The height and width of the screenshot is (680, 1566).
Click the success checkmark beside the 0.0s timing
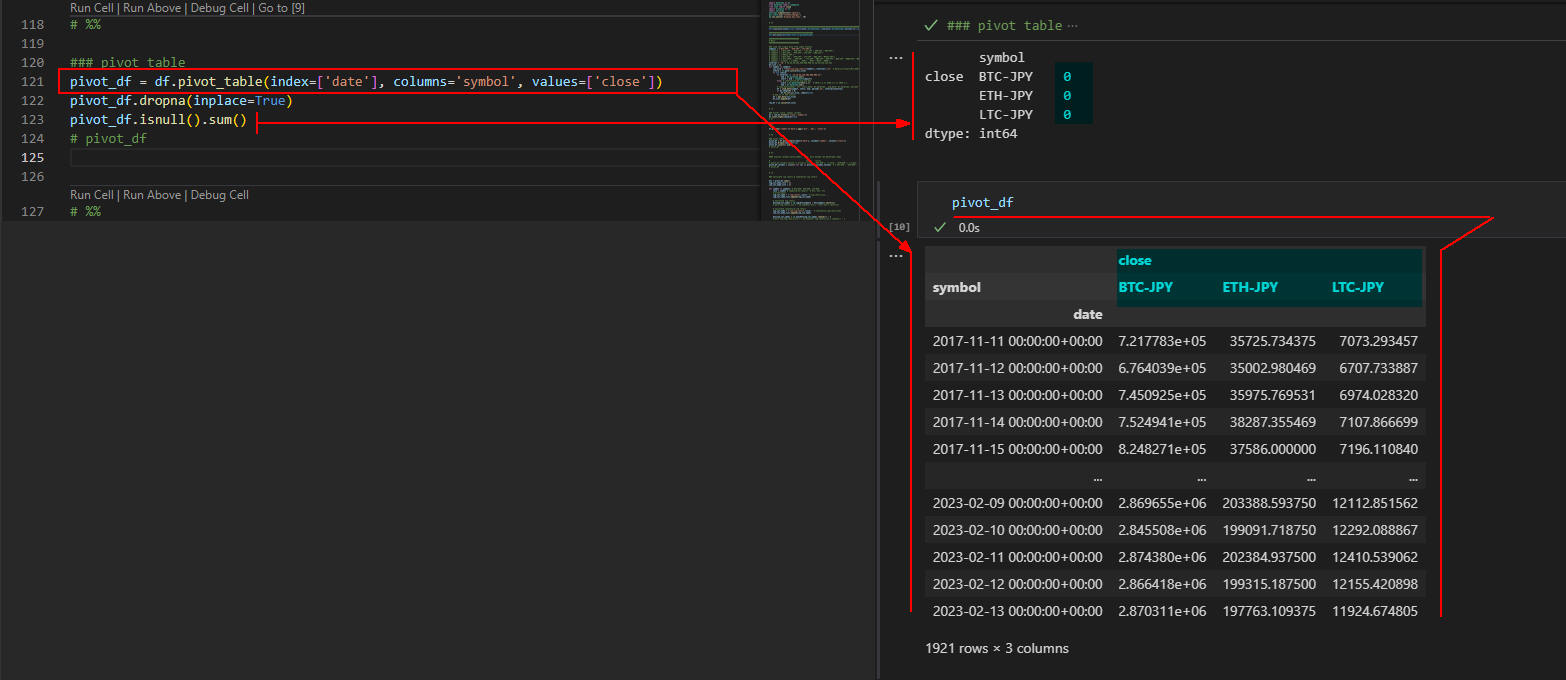tap(940, 227)
